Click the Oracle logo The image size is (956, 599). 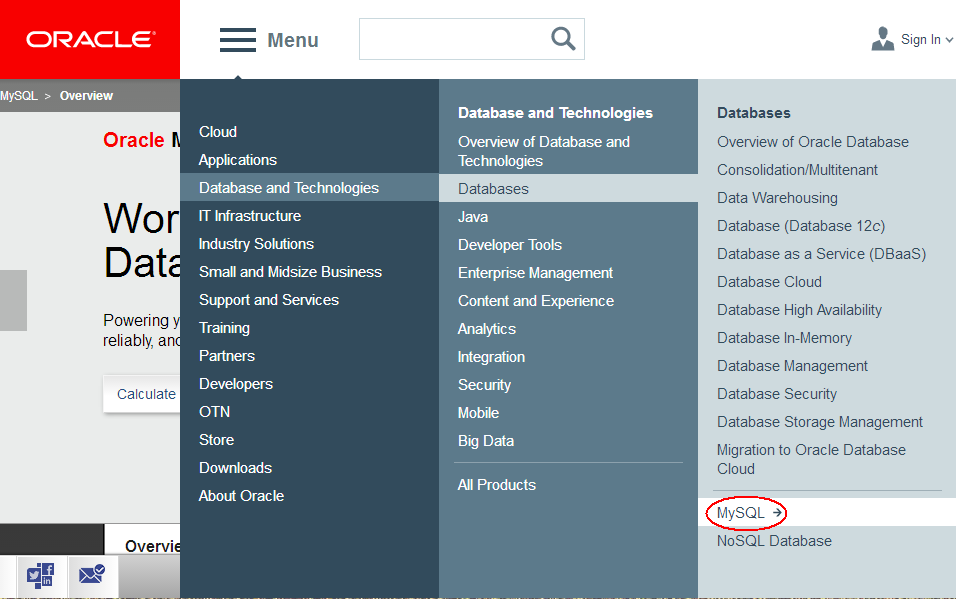pyautogui.click(x=90, y=40)
